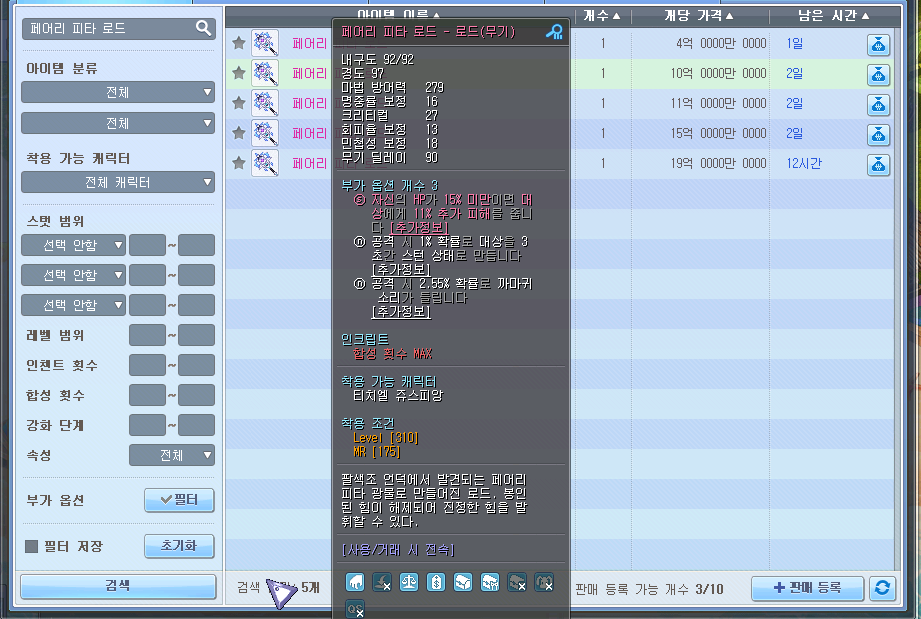
Task: Open the first 전체 dropdown under 아이템 분류
Action: click(118, 92)
